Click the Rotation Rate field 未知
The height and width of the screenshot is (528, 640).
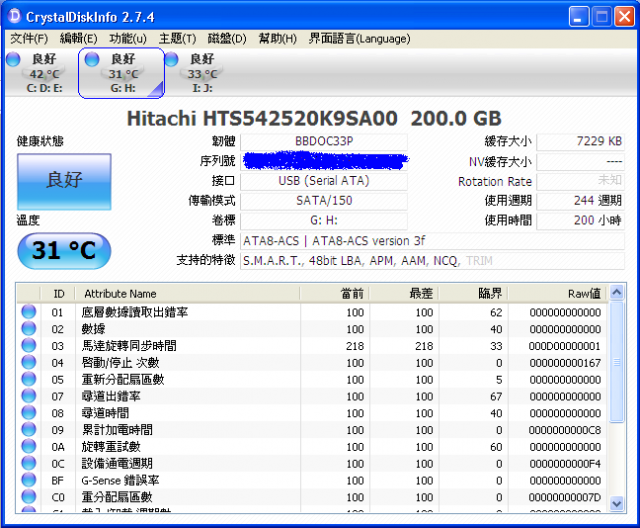pyautogui.click(x=580, y=181)
